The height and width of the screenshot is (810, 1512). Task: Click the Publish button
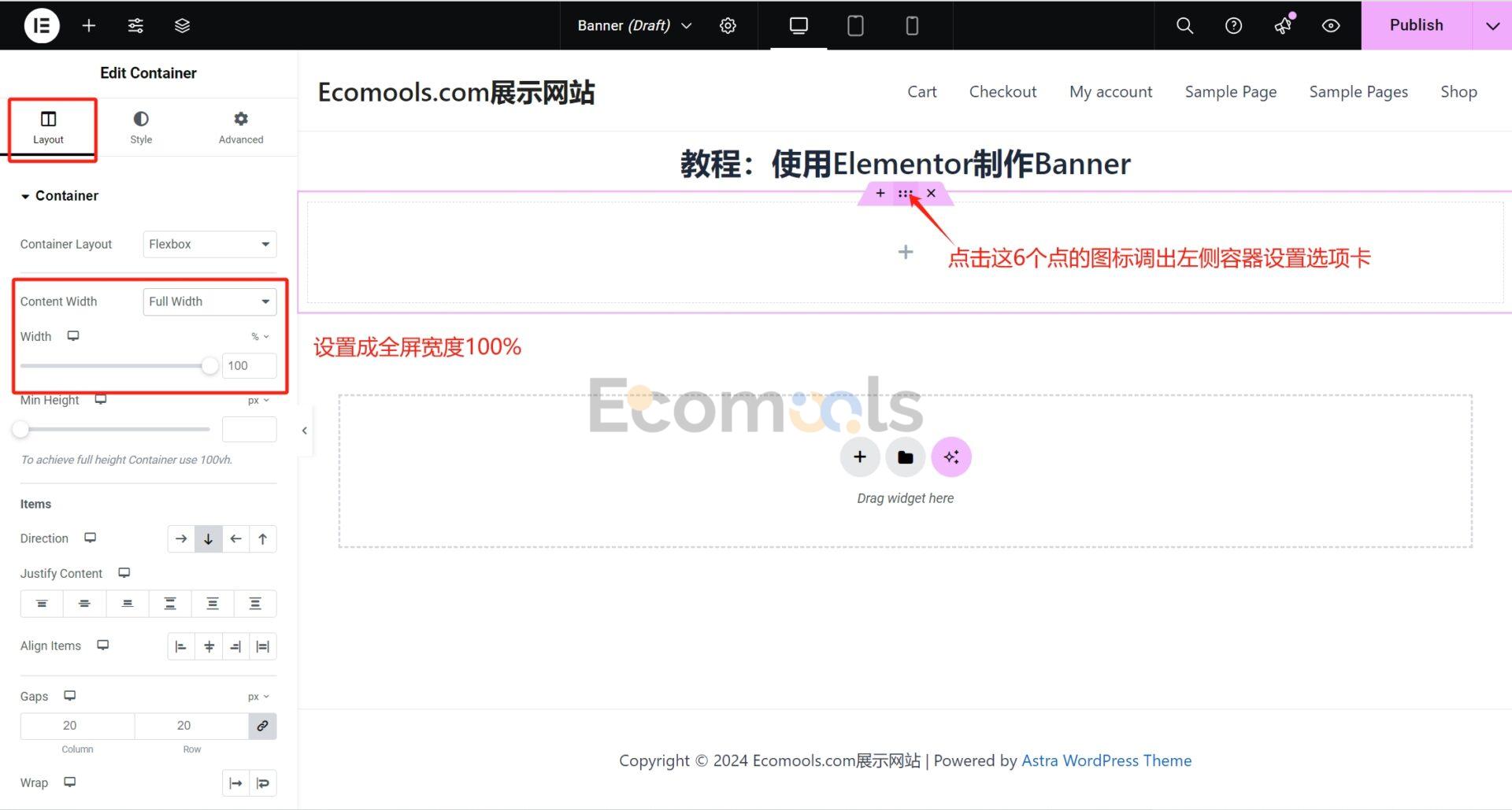[x=1417, y=25]
